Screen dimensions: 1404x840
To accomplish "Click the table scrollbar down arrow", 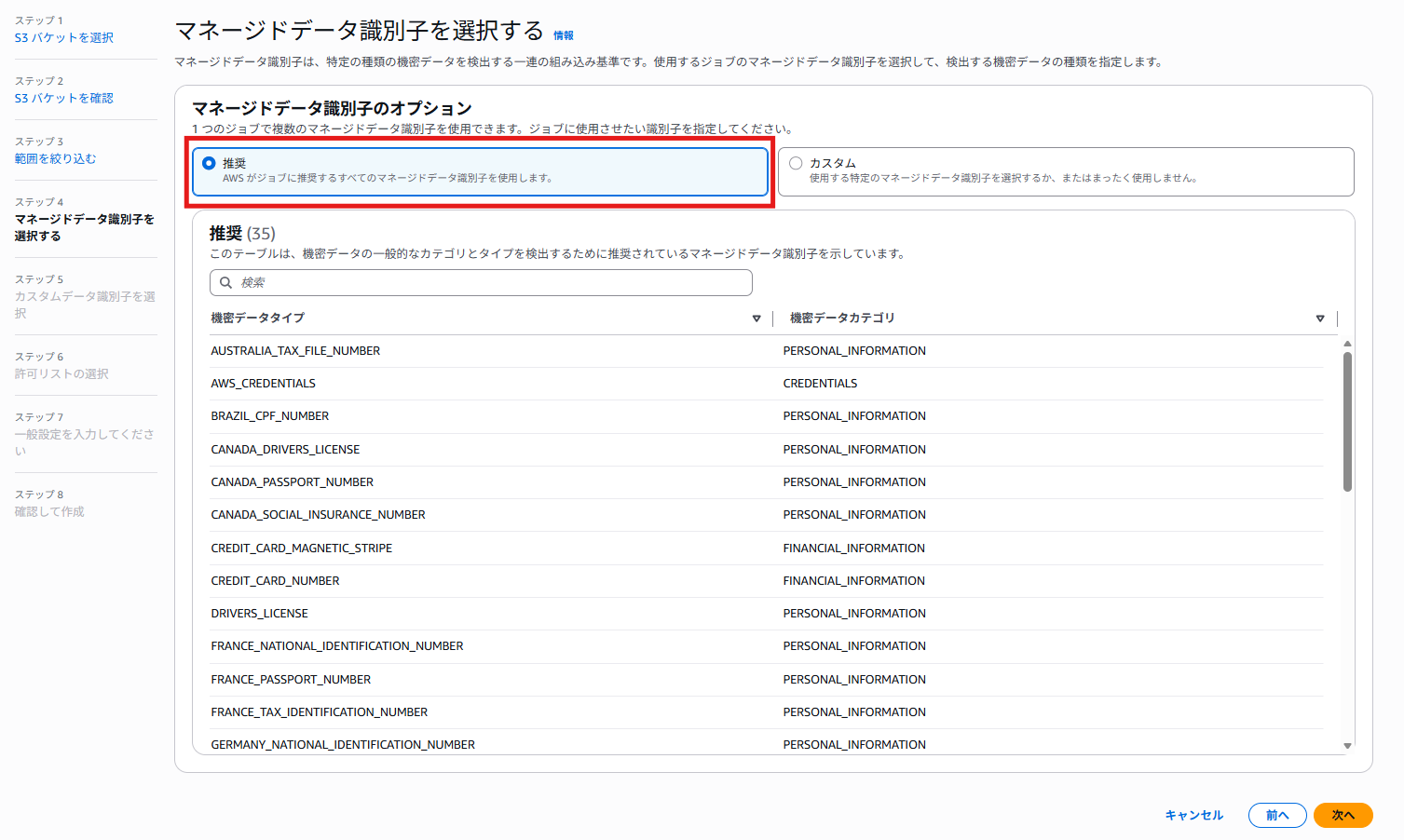I will 1347,745.
